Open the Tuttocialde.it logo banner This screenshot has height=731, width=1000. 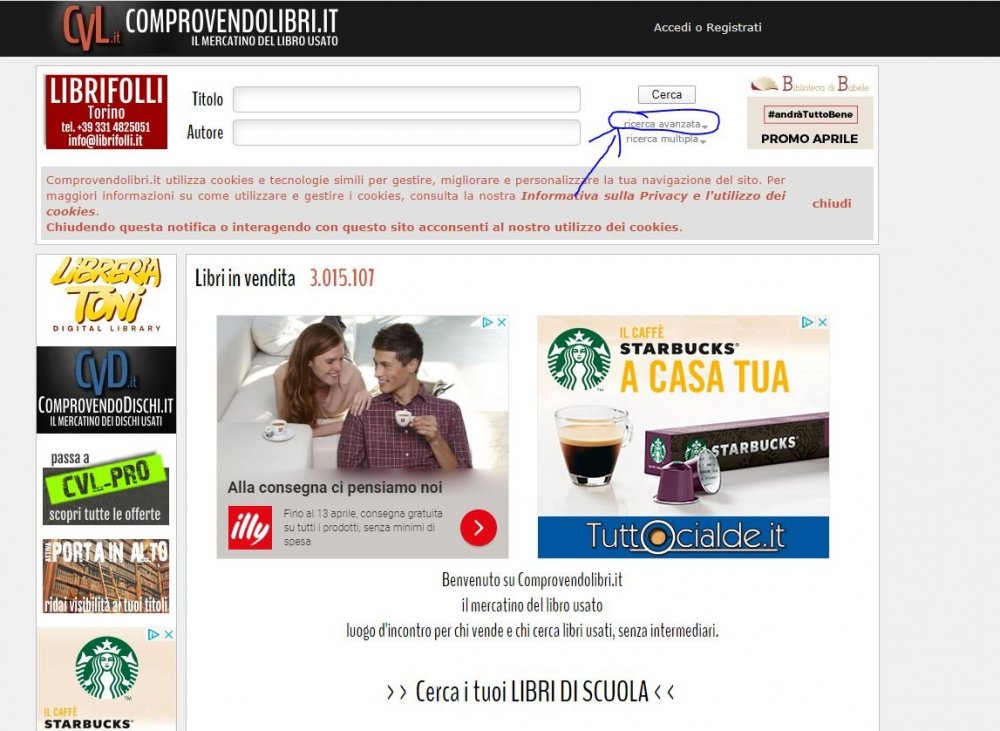coord(683,536)
